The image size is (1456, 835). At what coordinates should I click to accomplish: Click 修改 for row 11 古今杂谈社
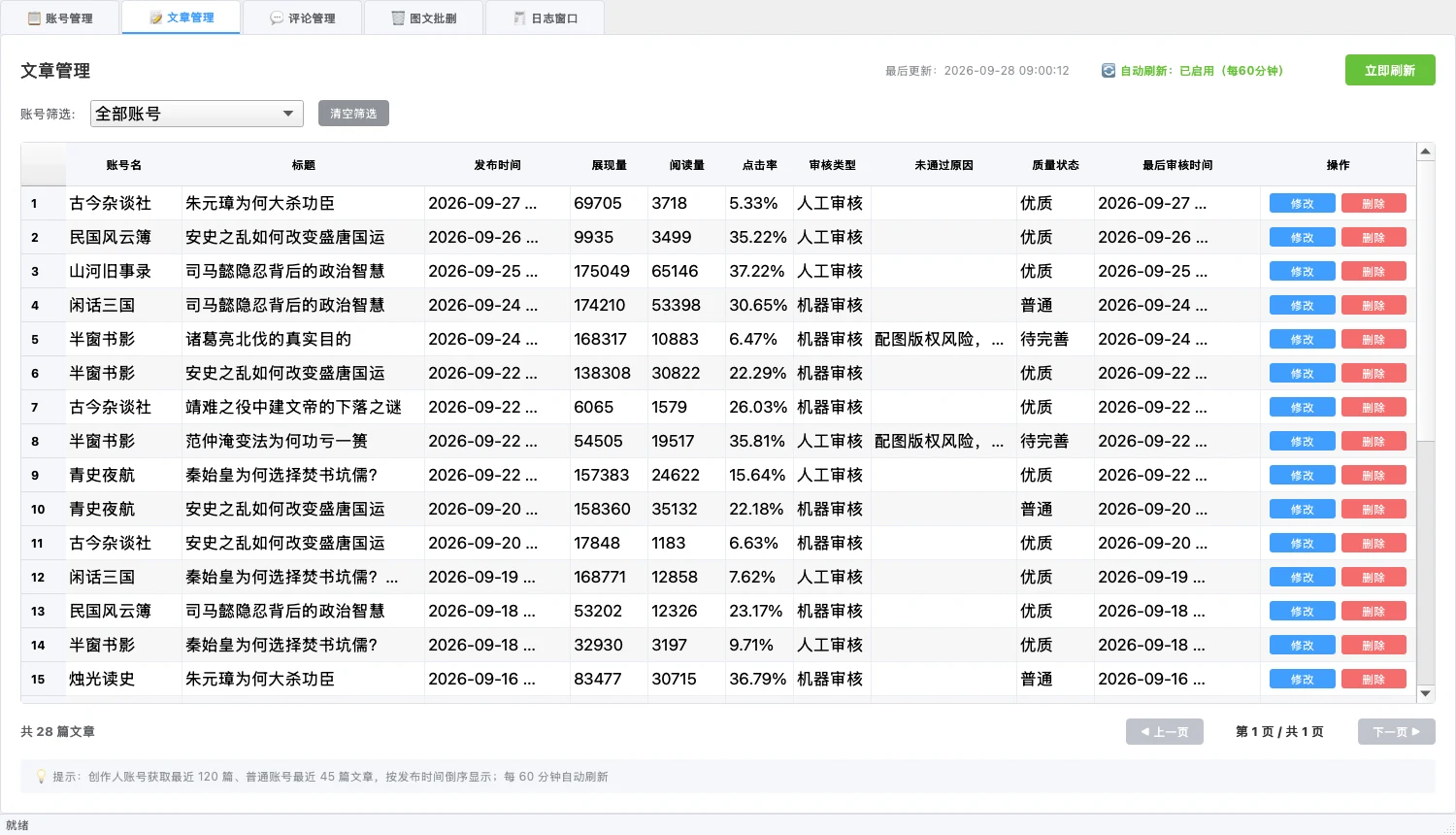[x=1303, y=544]
